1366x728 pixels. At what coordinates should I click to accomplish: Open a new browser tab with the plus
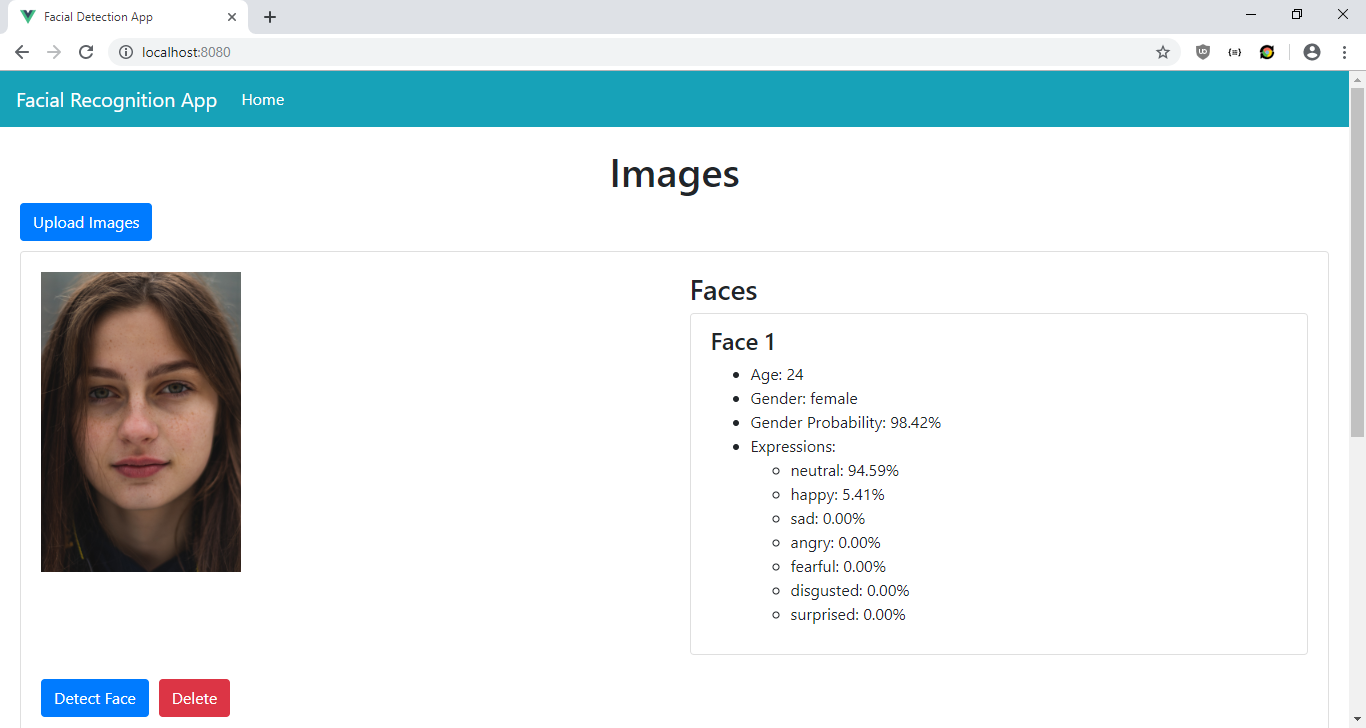tap(270, 16)
